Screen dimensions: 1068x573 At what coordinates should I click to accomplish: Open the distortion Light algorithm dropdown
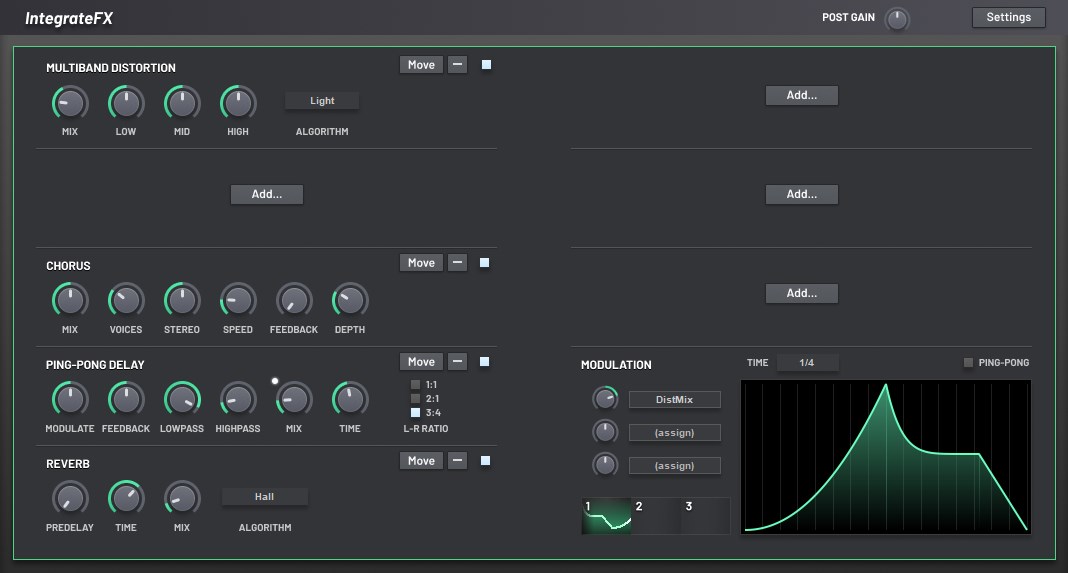point(322,101)
